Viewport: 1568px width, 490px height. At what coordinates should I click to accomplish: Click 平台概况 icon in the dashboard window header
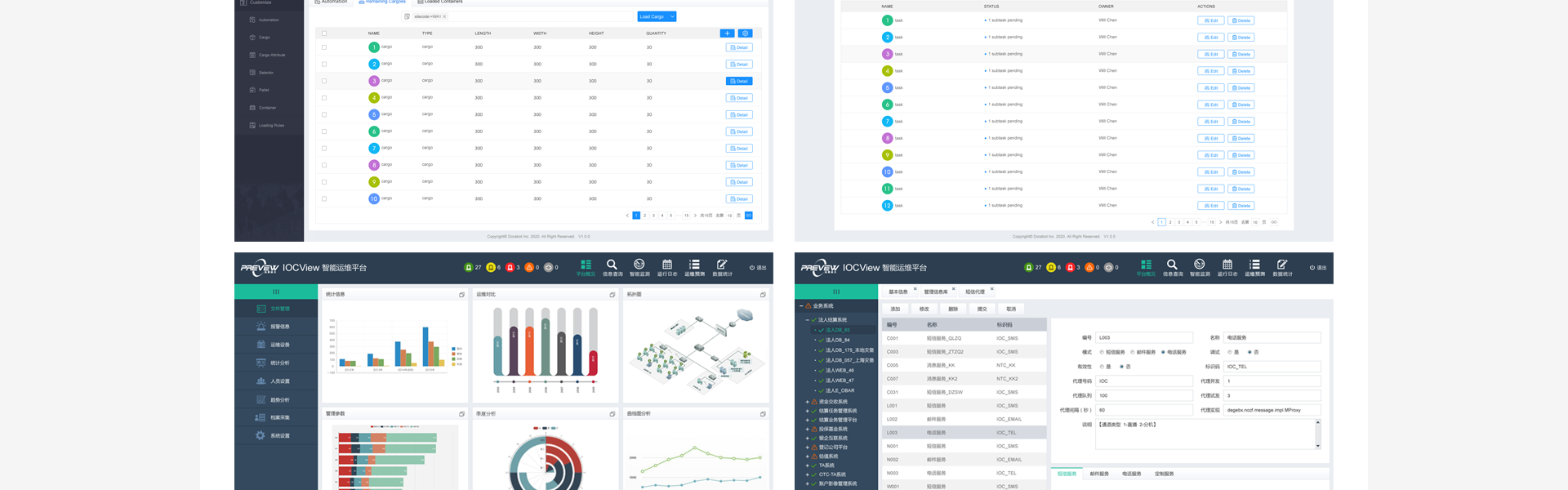(586, 268)
